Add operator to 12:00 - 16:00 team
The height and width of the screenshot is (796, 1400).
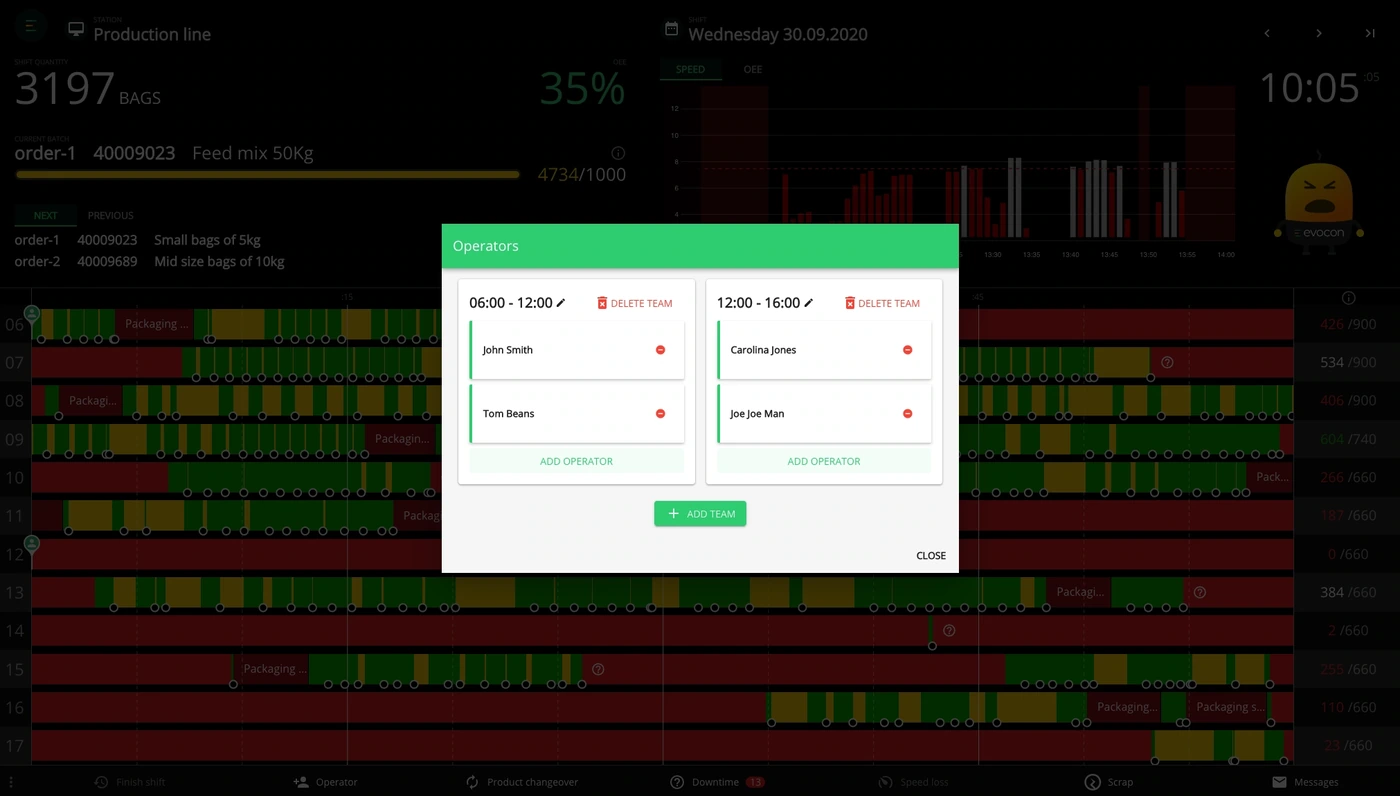[824, 461]
